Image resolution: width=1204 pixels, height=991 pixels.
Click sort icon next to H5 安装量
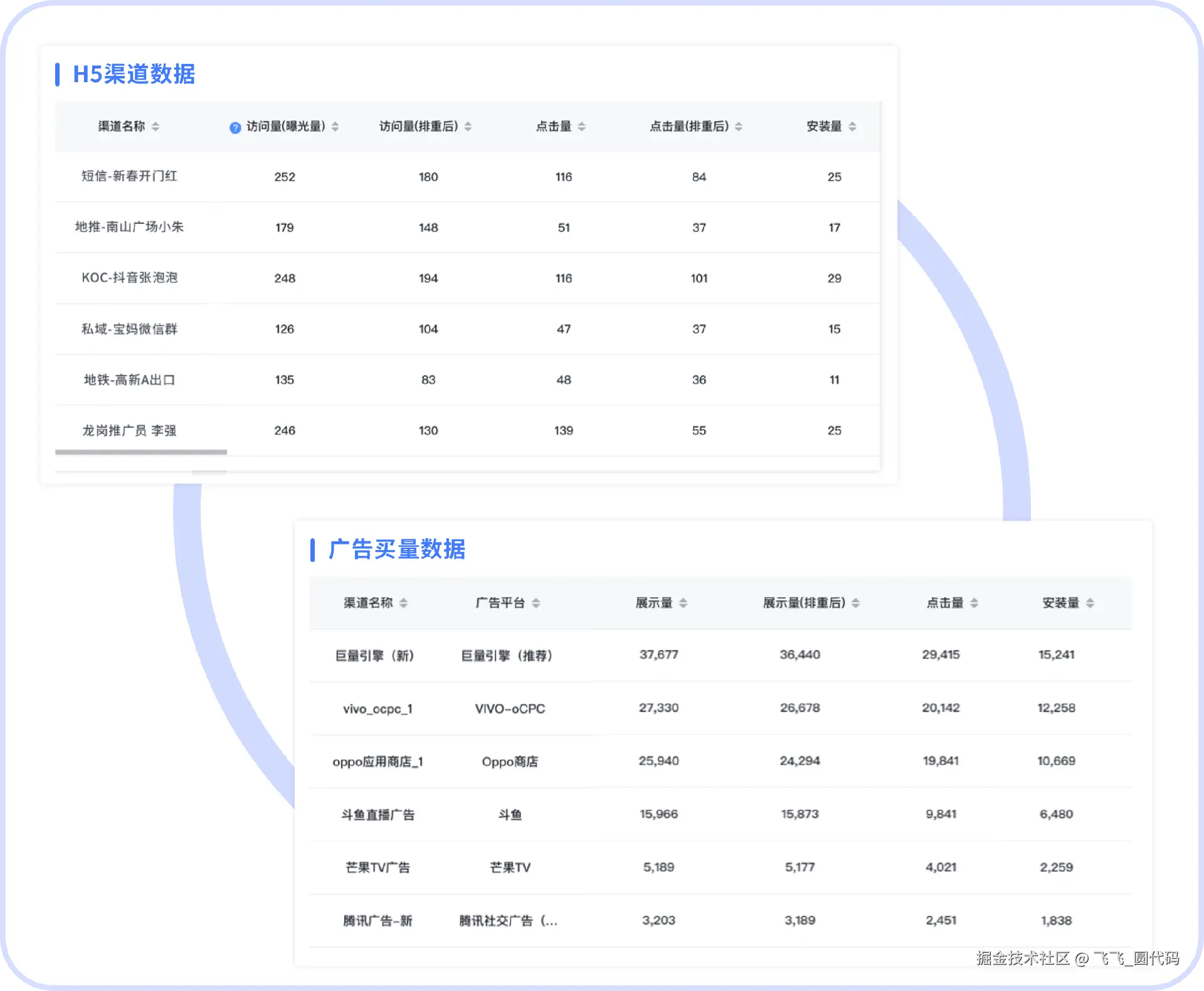click(852, 127)
